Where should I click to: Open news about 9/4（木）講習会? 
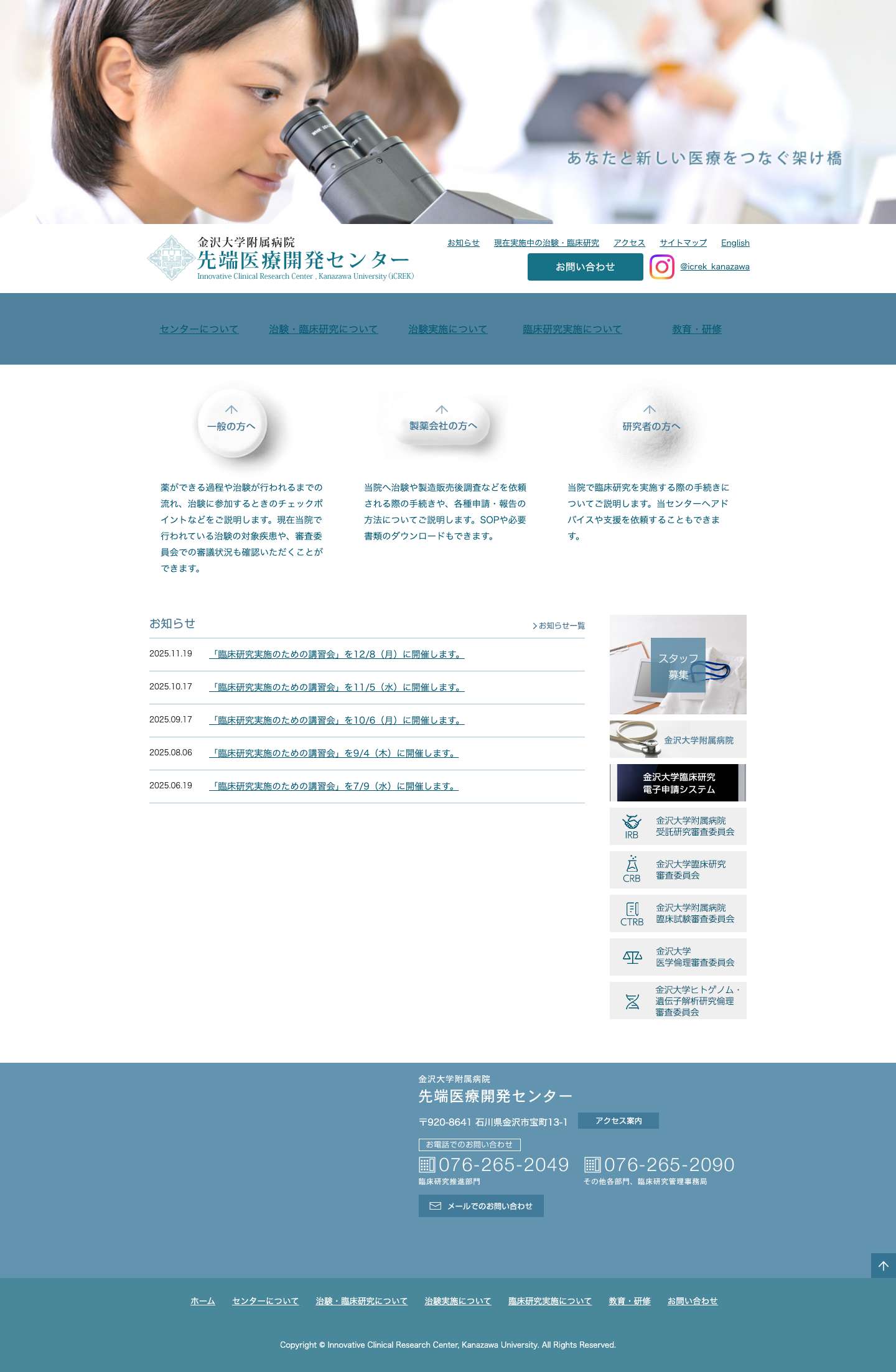pyautogui.click(x=334, y=754)
